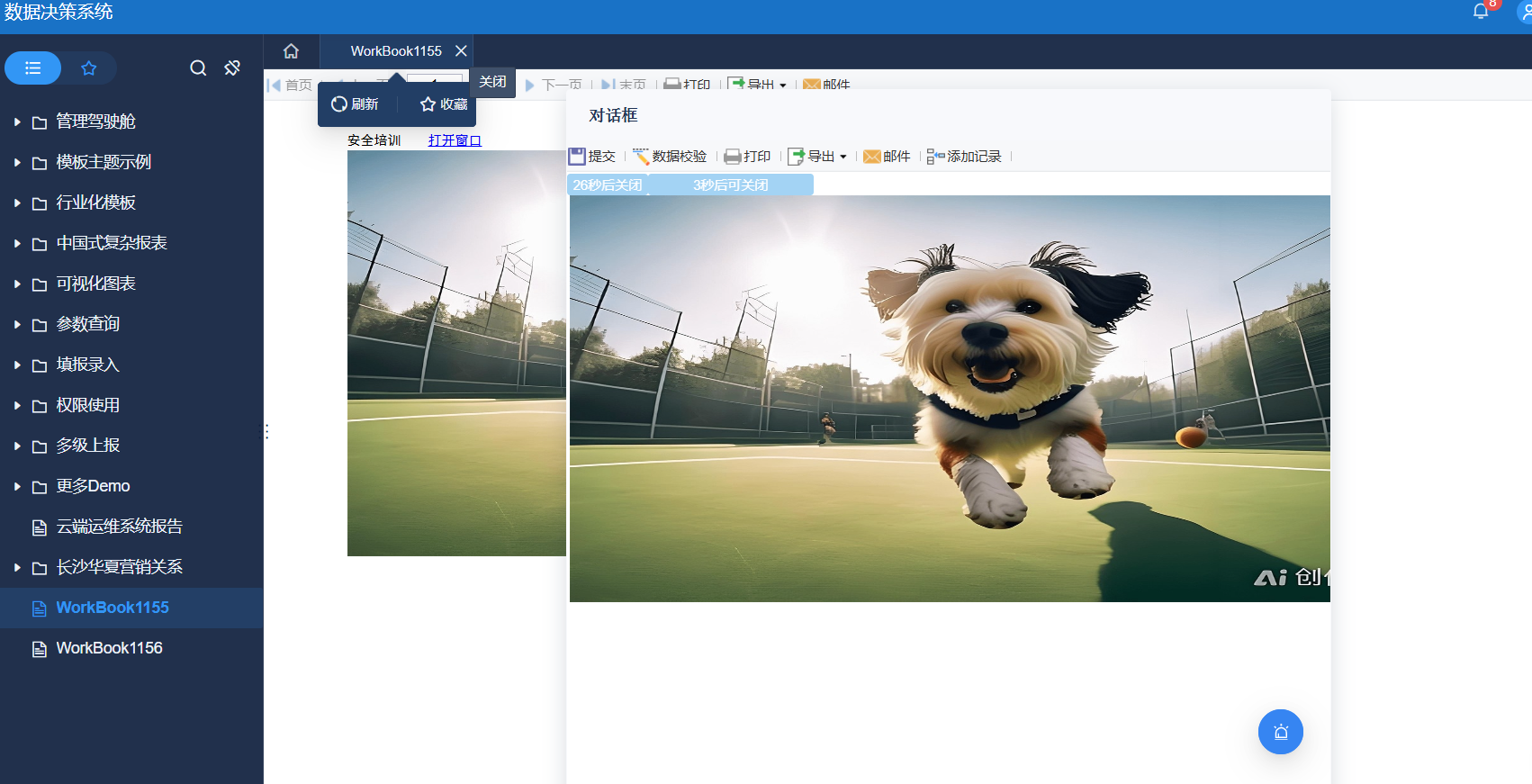This screenshot has width=1532, height=784.
Task: Expand the 中国式复杂报表 folder arrow
Action: (17, 243)
